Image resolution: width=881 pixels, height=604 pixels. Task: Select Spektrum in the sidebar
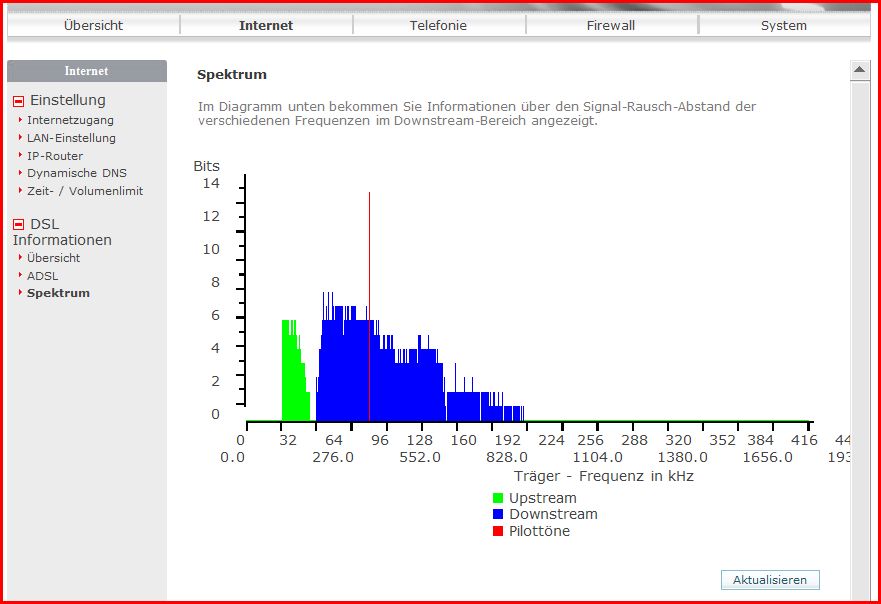pos(58,293)
